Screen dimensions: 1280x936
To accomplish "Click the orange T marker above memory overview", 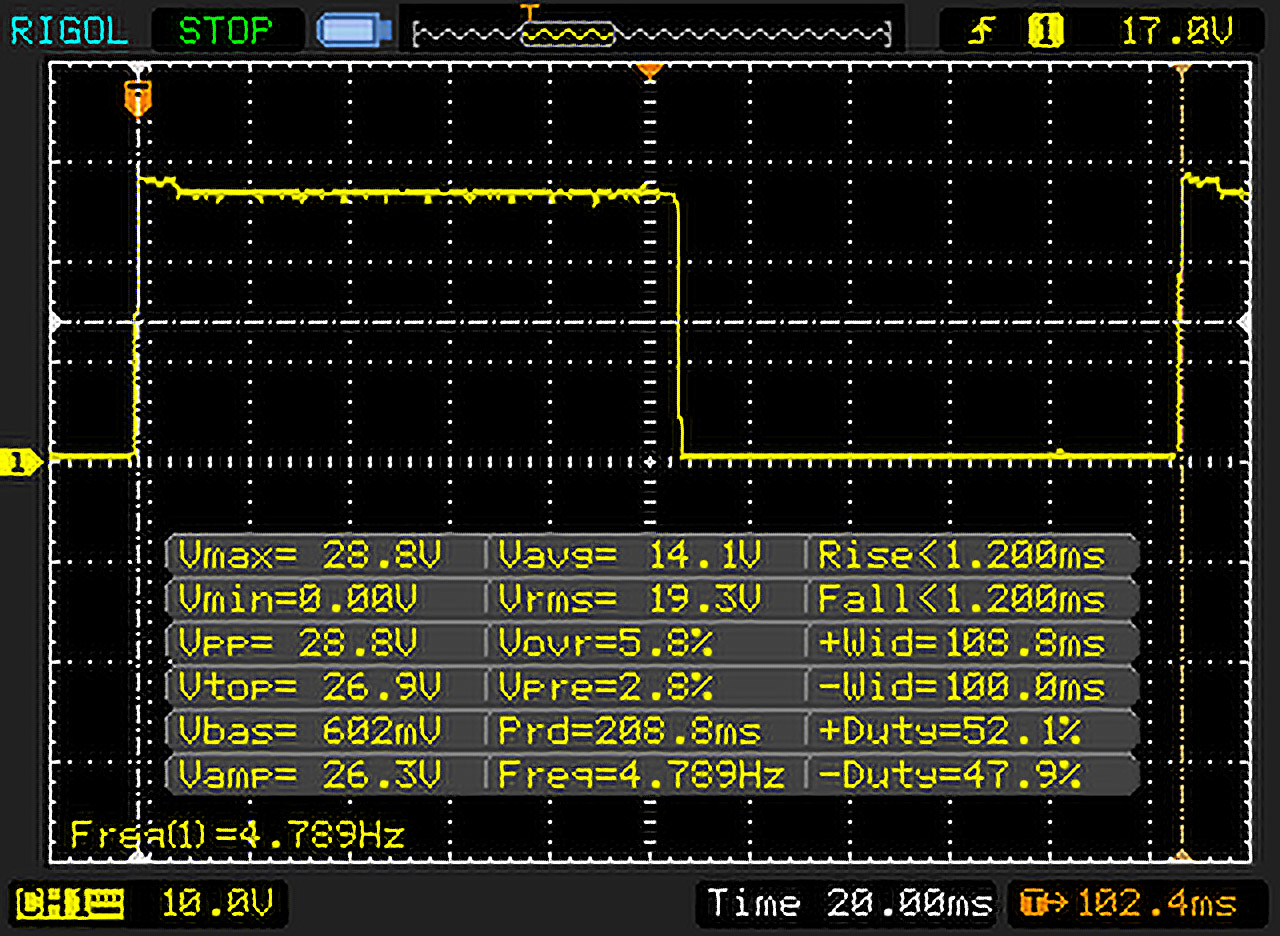I will point(530,12).
